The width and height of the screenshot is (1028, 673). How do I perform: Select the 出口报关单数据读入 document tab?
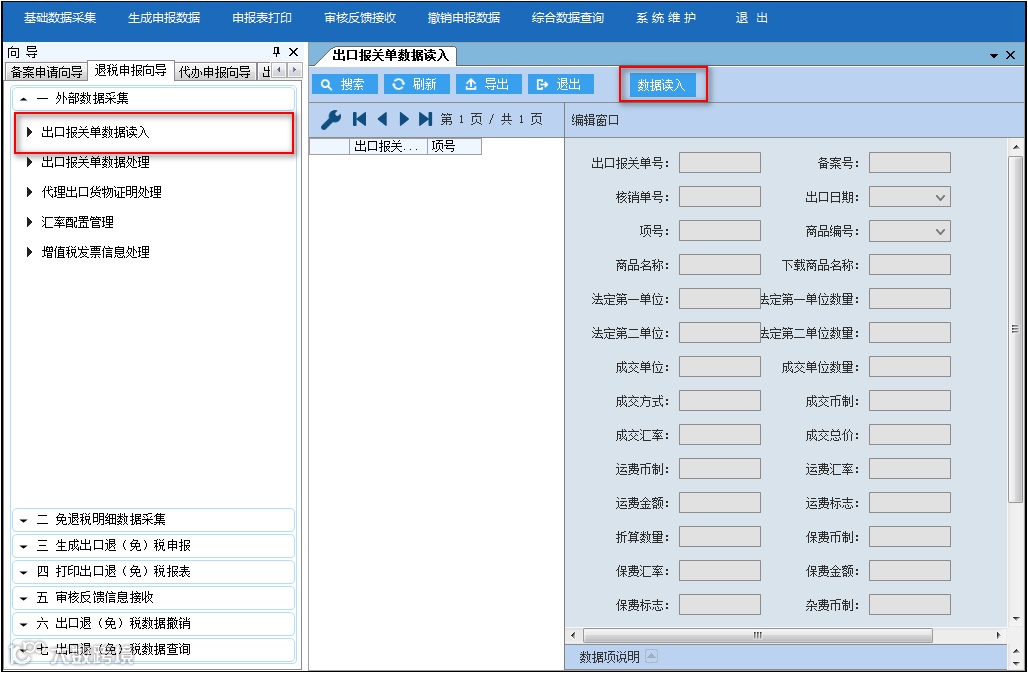pyautogui.click(x=391, y=56)
